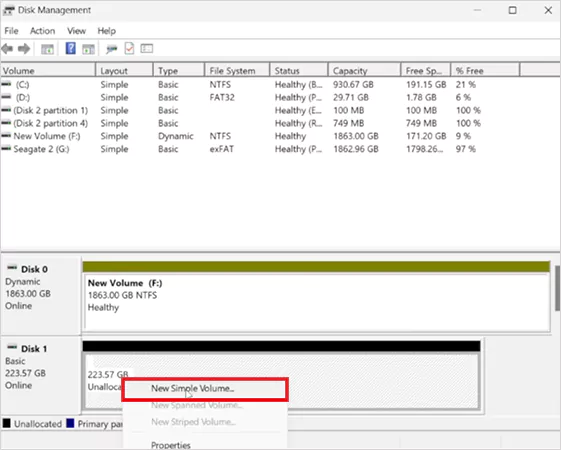Open the View menu
The height and width of the screenshot is (450, 561).
77,31
